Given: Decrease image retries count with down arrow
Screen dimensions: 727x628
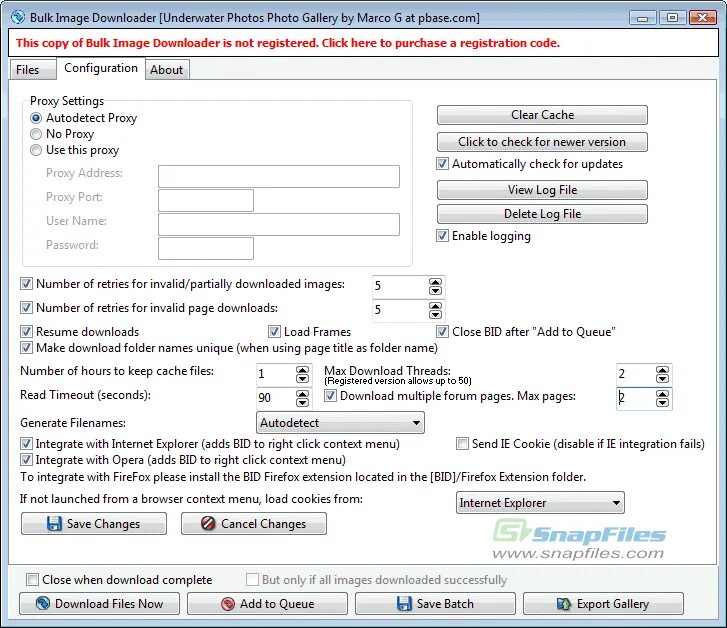Looking at the screenshot, I should [435, 291].
